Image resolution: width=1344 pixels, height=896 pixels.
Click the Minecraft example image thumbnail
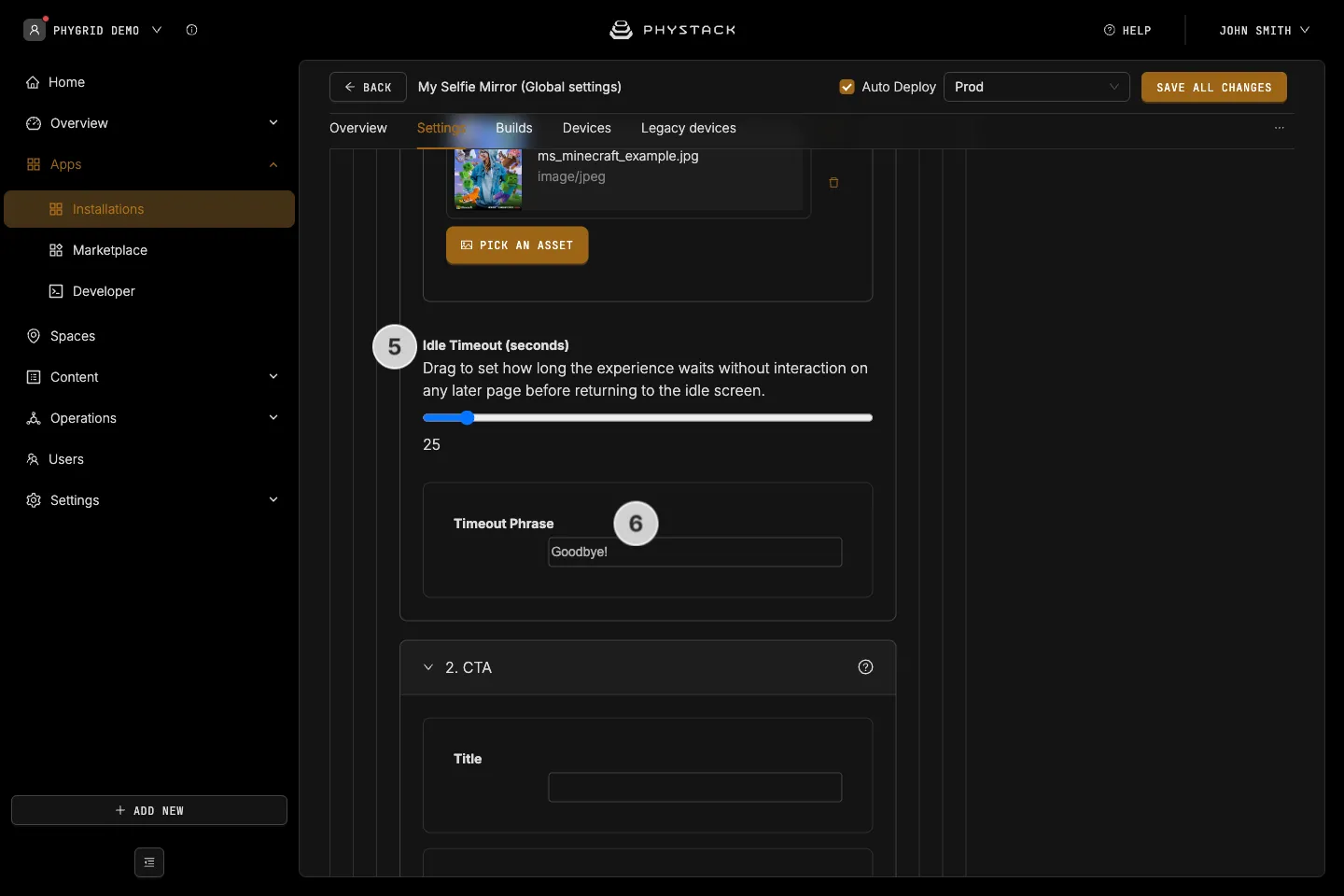488,179
